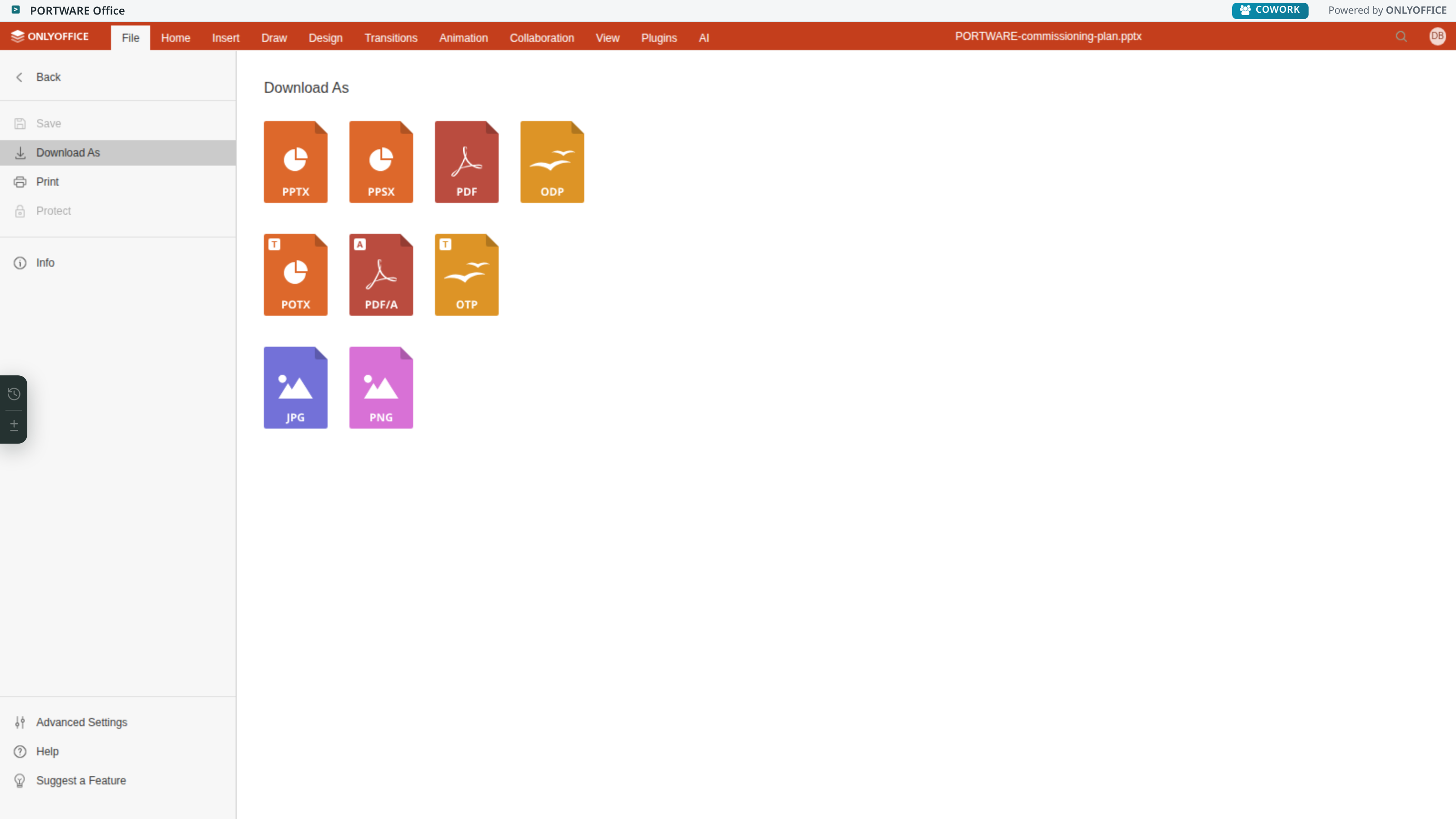This screenshot has height=819, width=1456.
Task: Click the COWORK button
Action: [x=1270, y=10]
